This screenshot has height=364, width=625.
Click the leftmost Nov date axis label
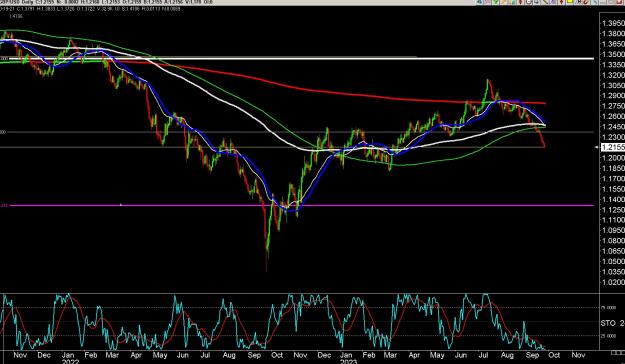[20, 355]
